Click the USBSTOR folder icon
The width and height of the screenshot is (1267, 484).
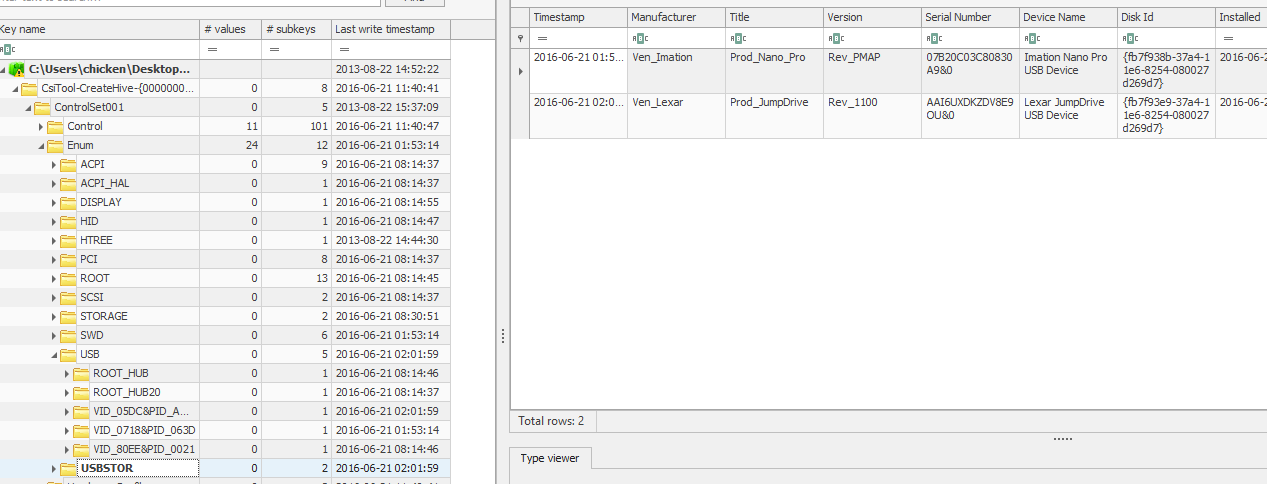coord(68,468)
